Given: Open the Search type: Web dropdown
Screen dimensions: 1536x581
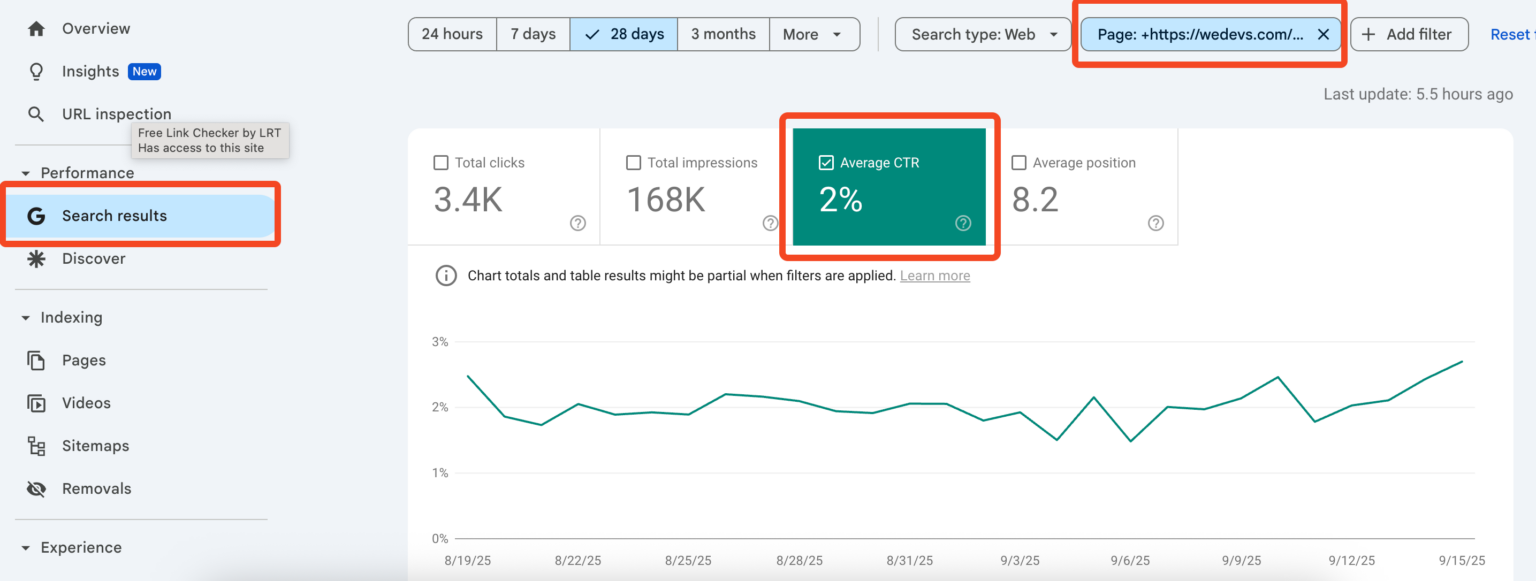Looking at the screenshot, I should coord(982,33).
